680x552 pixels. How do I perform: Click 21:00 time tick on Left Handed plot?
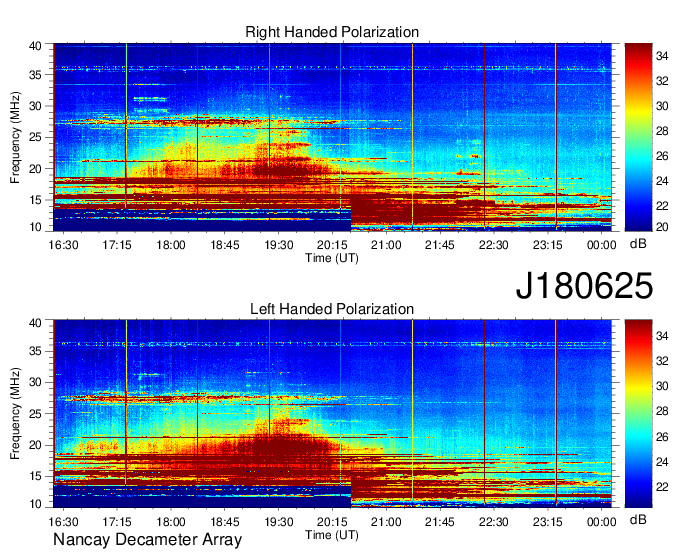click(x=386, y=522)
